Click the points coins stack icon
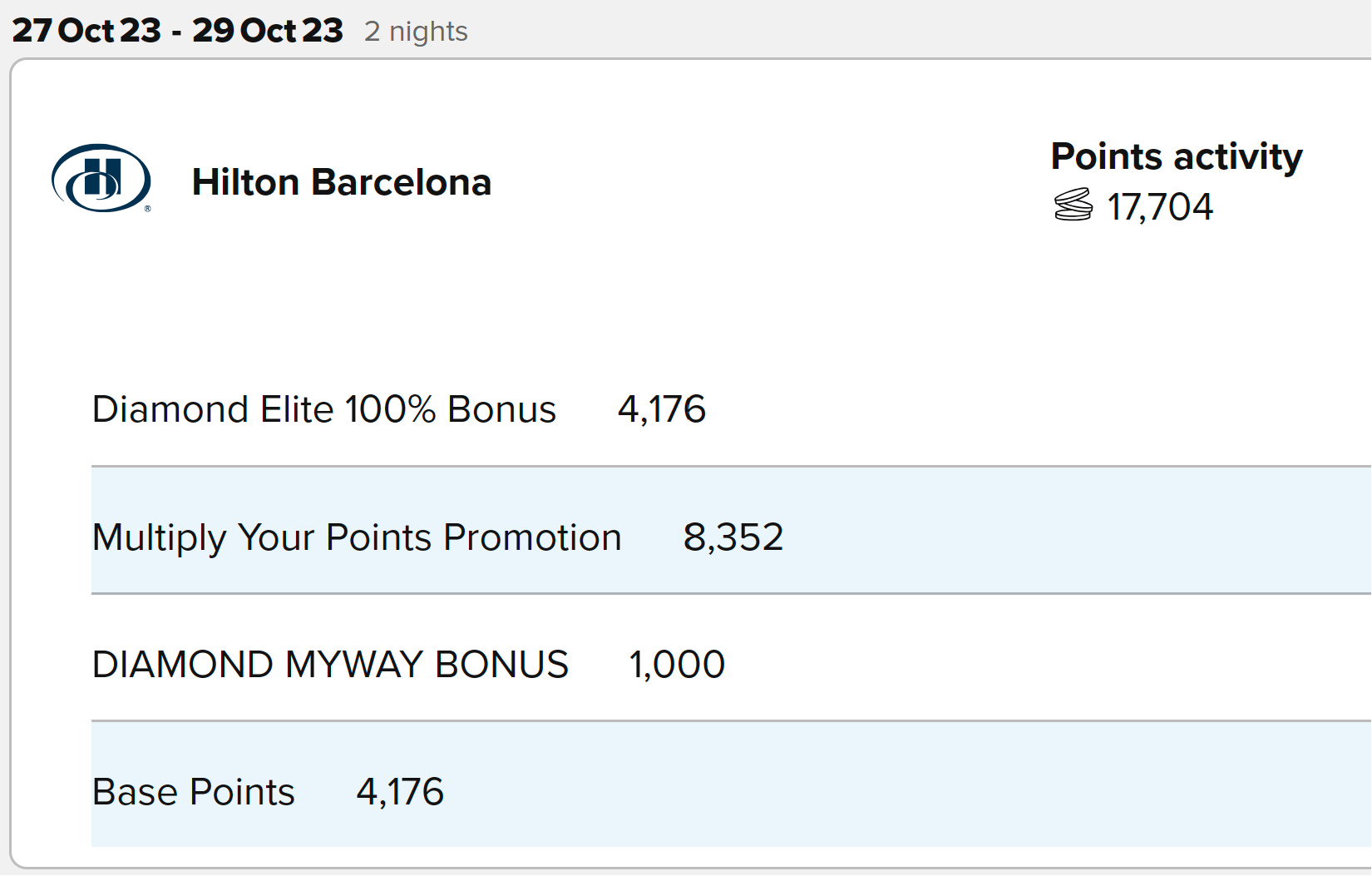The height and width of the screenshot is (876, 1372). [x=1073, y=205]
